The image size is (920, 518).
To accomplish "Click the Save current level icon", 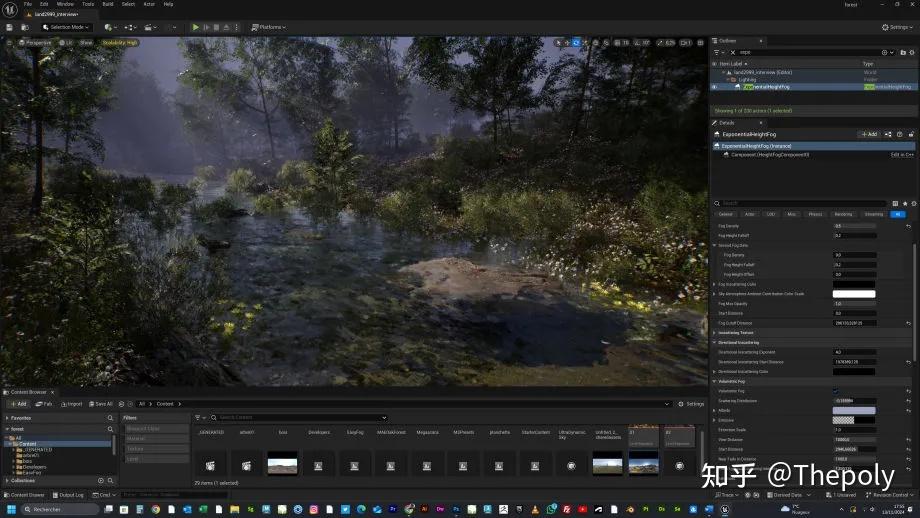I will pyautogui.click(x=9, y=27).
